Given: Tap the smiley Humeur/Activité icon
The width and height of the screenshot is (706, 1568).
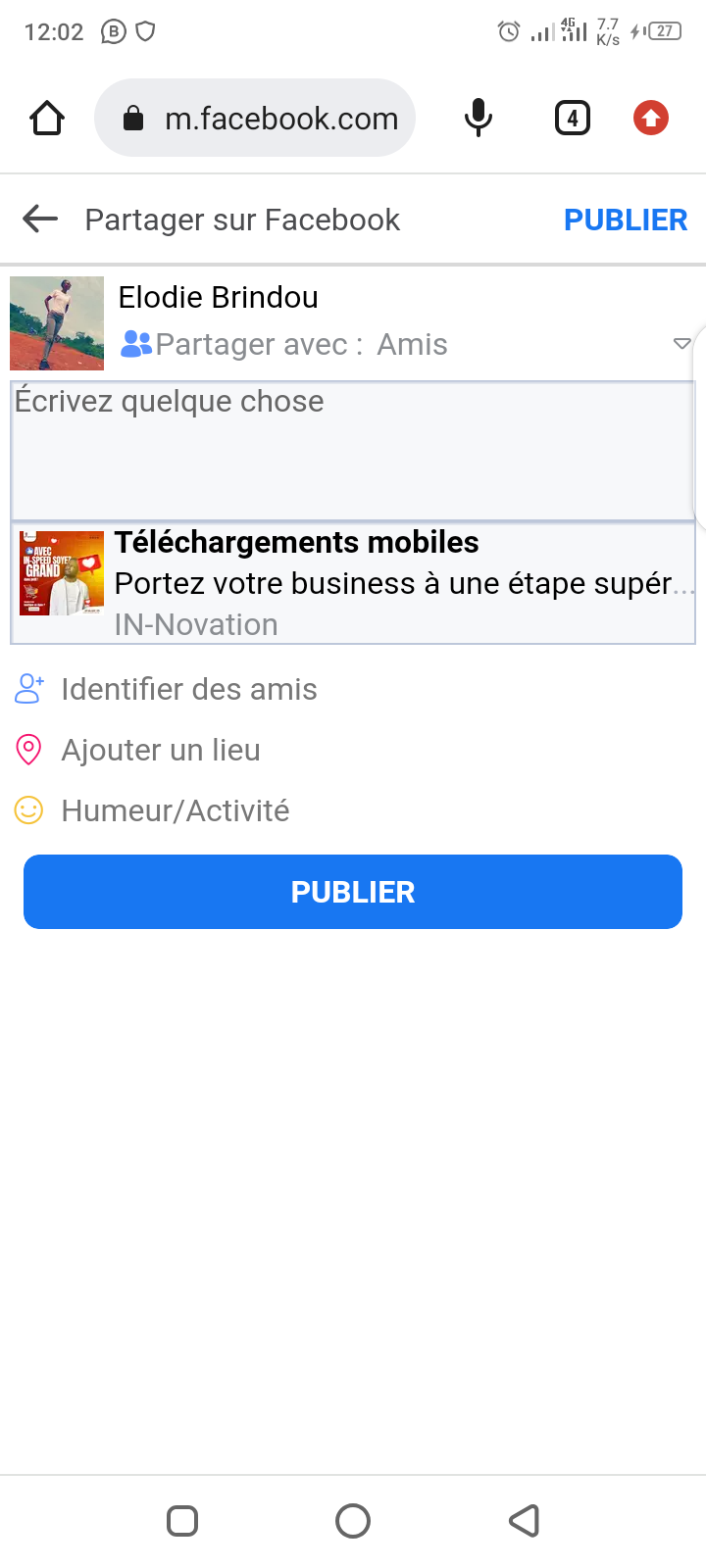Looking at the screenshot, I should 29,810.
